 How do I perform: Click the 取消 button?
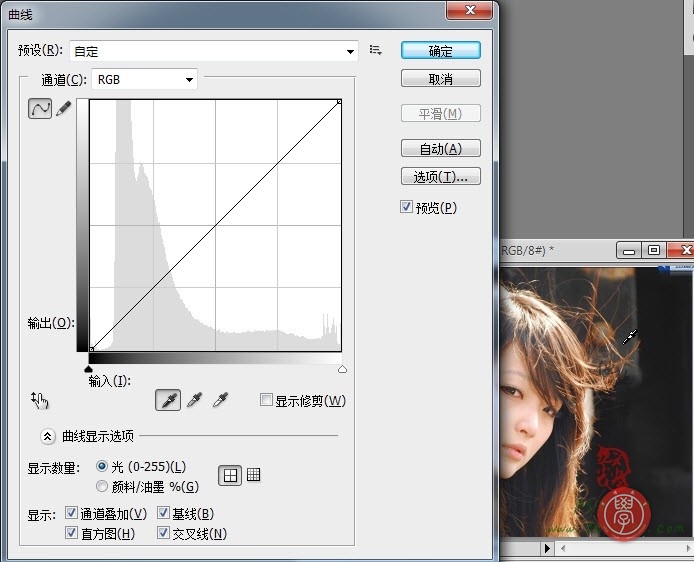pos(440,79)
